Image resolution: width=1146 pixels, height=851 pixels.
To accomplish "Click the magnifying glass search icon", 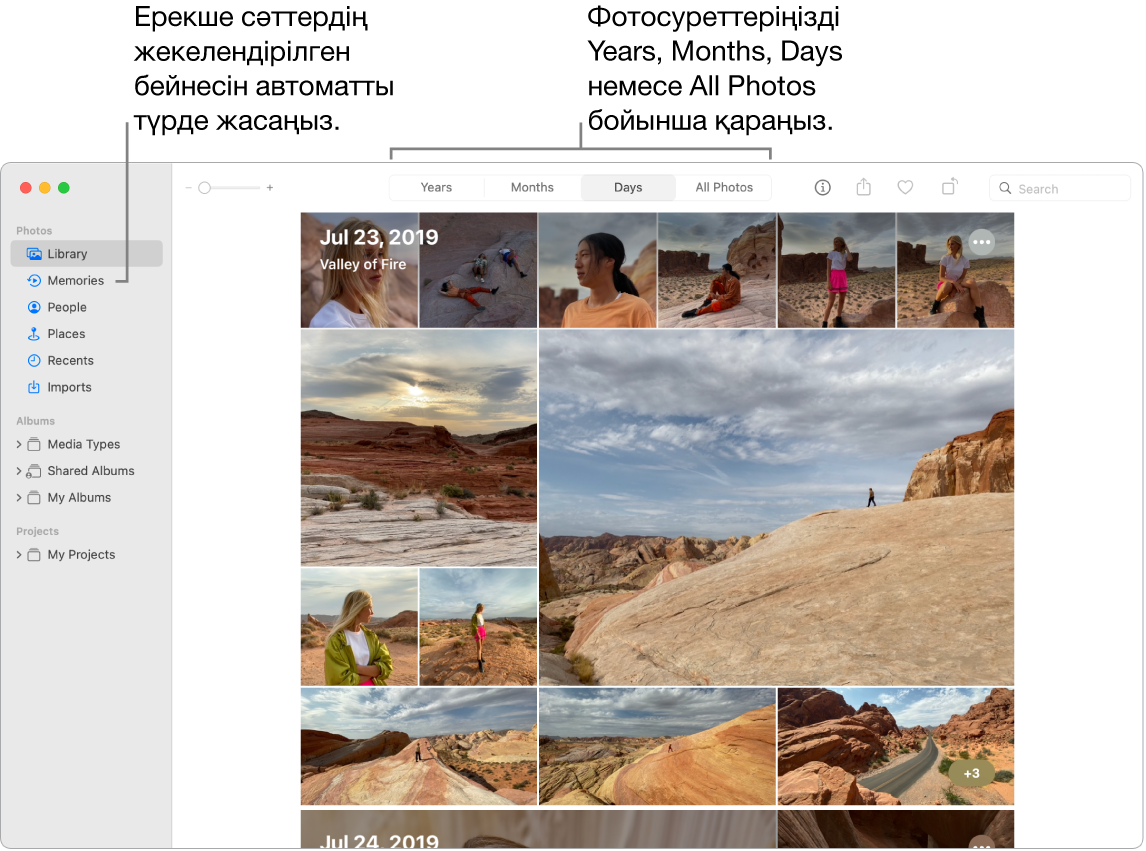I will 1005,189.
